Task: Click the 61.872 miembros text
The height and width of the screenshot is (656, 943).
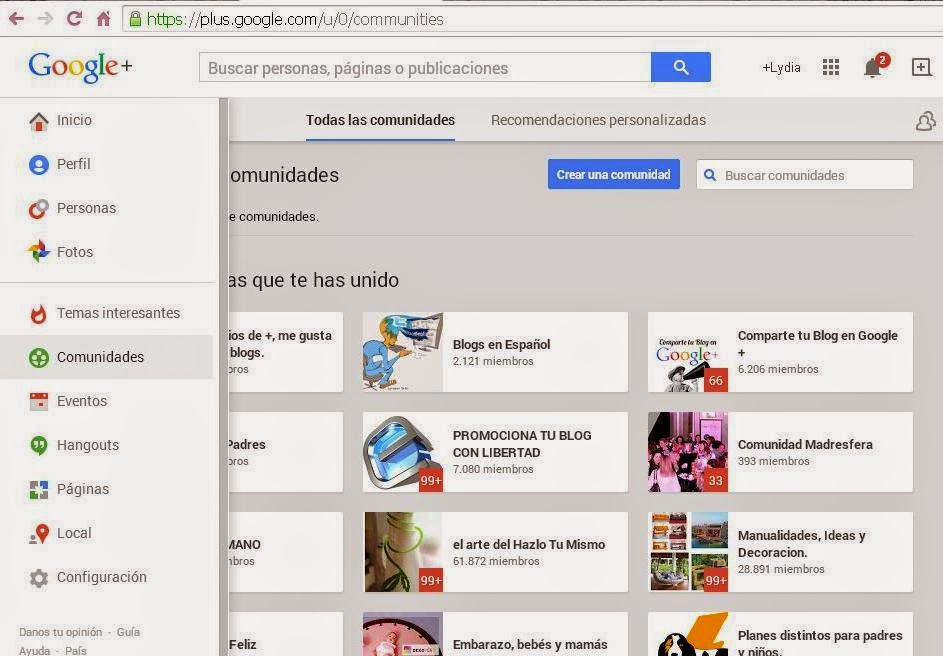Action: [496, 561]
